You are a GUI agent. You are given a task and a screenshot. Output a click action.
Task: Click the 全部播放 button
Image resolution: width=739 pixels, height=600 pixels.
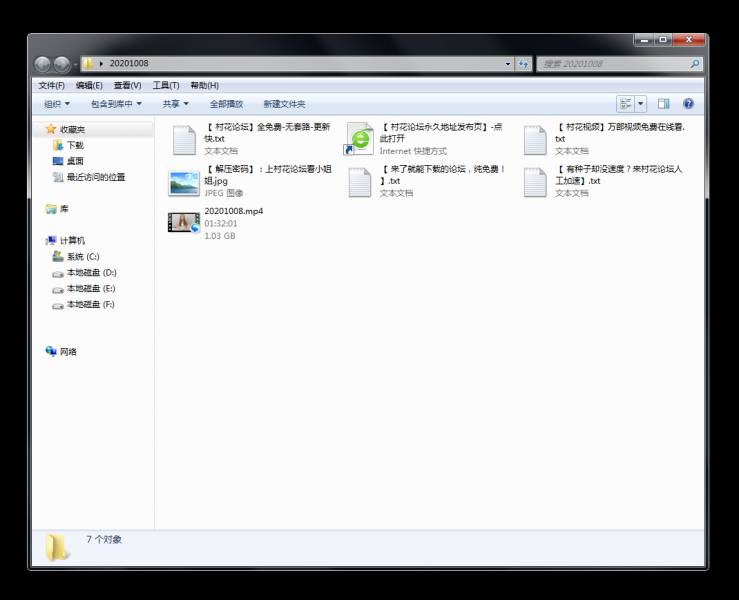point(226,104)
